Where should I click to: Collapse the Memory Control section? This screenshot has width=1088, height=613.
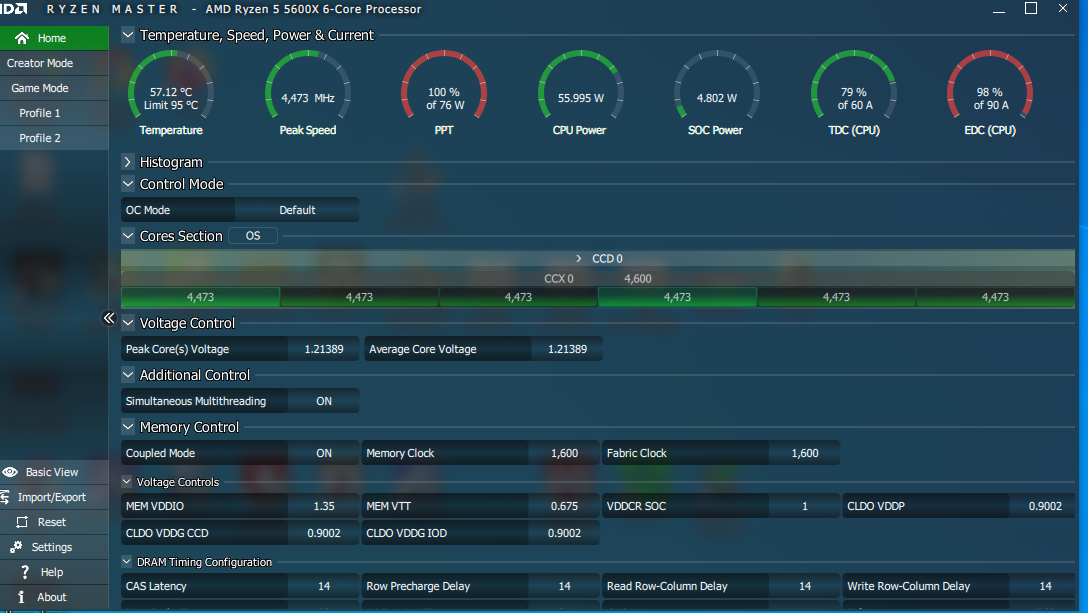(x=128, y=427)
